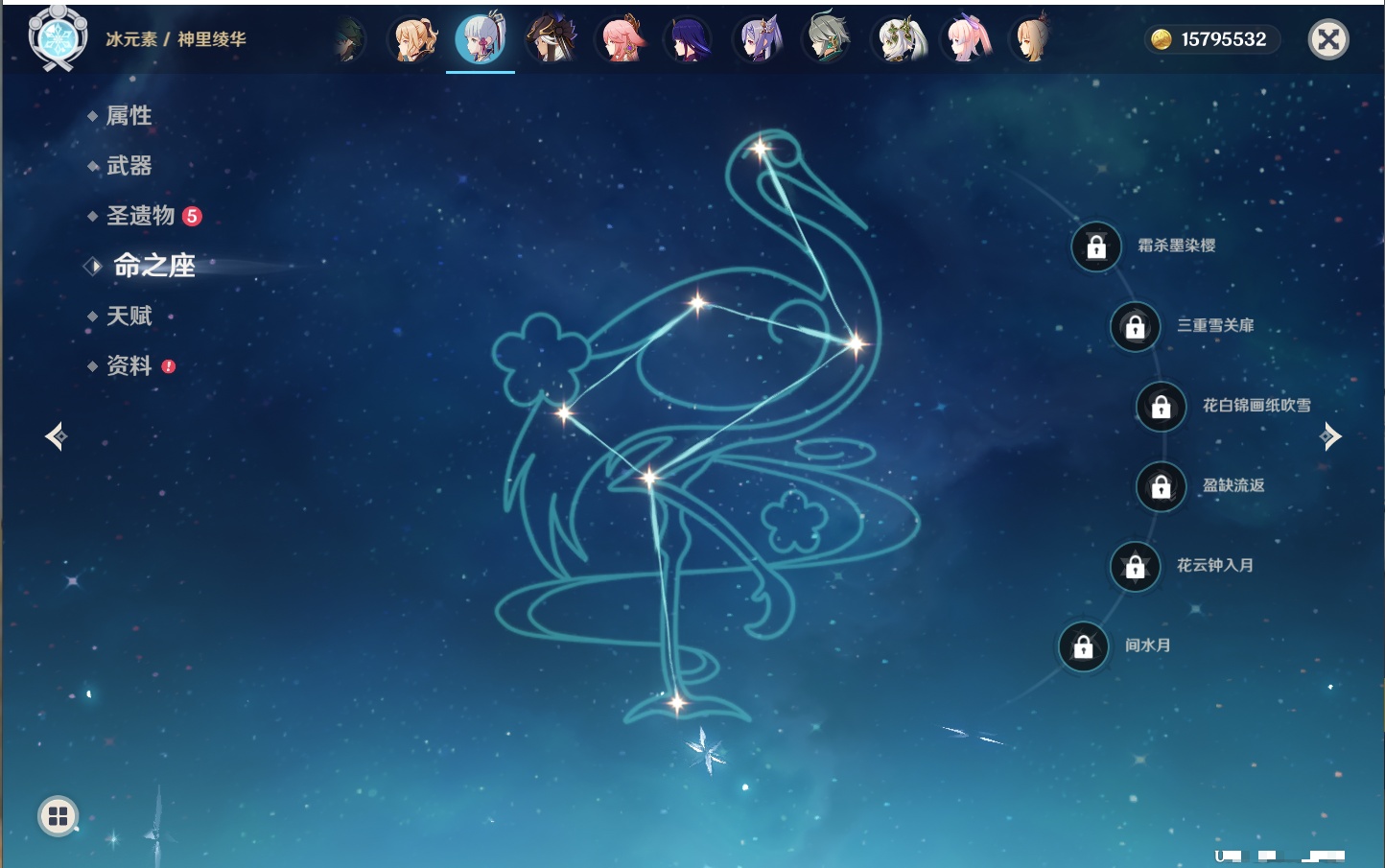
Task: Click the gold Mora coin icon
Action: (1161, 39)
